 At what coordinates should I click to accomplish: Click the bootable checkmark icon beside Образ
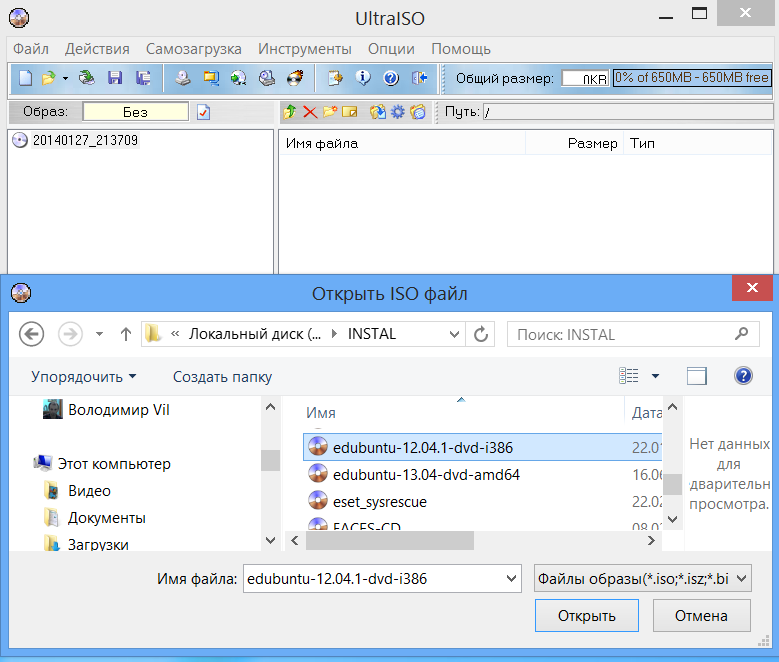coord(204,112)
